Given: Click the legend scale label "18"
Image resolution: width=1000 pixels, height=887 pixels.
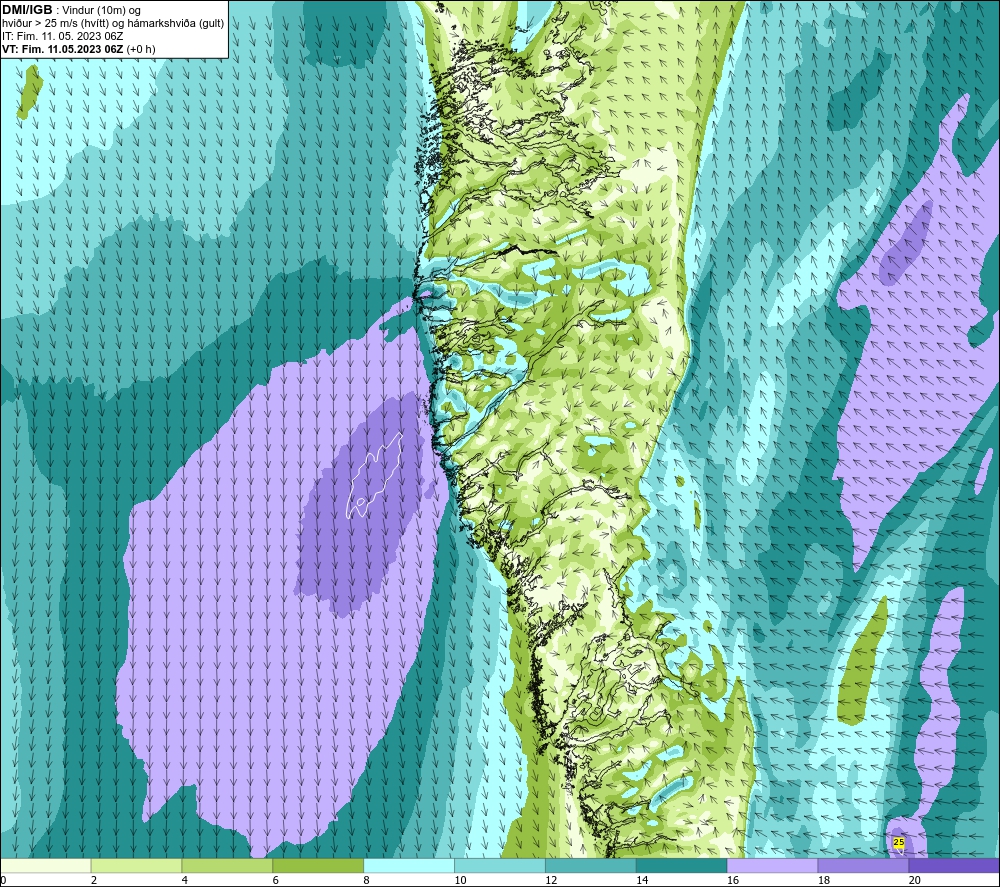Looking at the screenshot, I should click(x=823, y=880).
